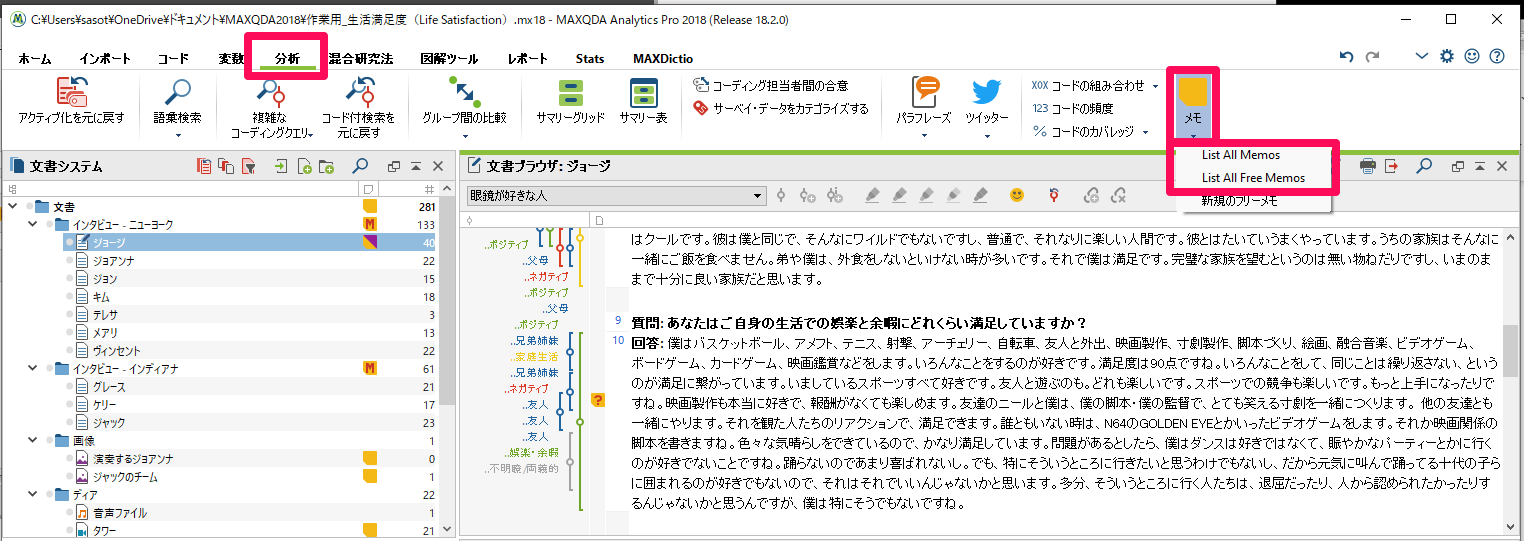Click the Redo arrow in title ribbon

tap(1373, 57)
